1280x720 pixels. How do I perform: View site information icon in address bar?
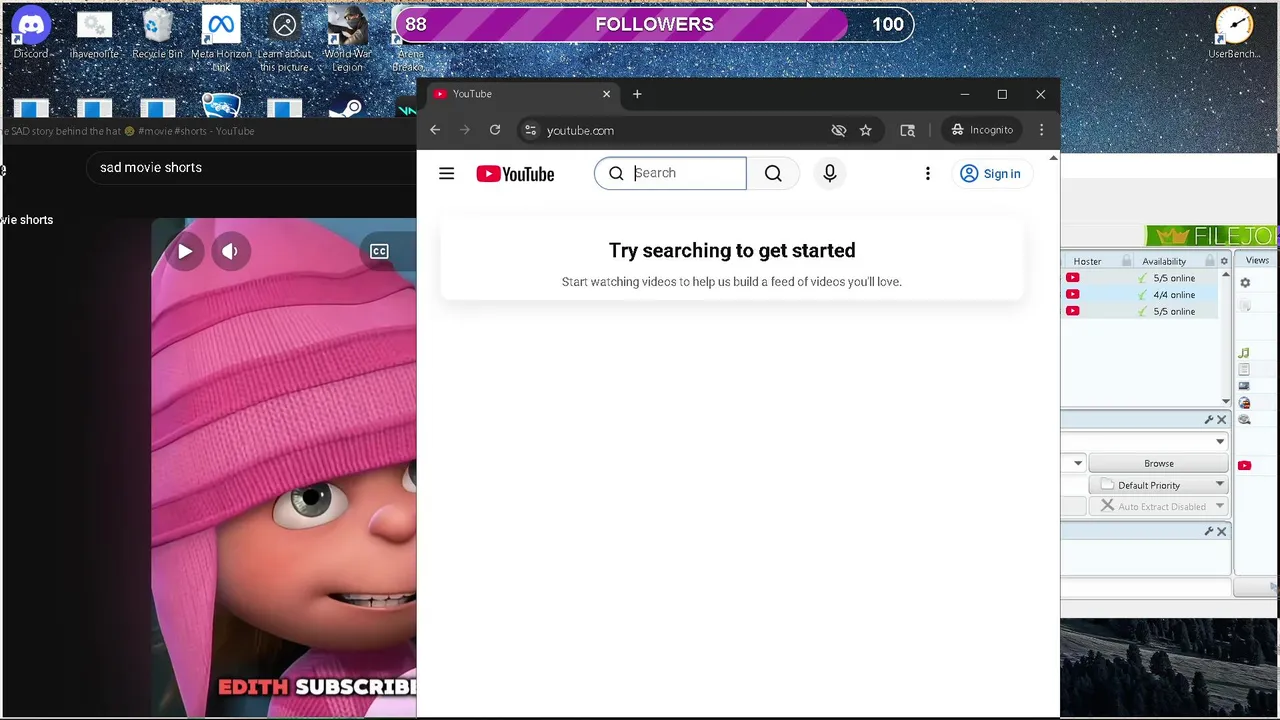click(531, 130)
